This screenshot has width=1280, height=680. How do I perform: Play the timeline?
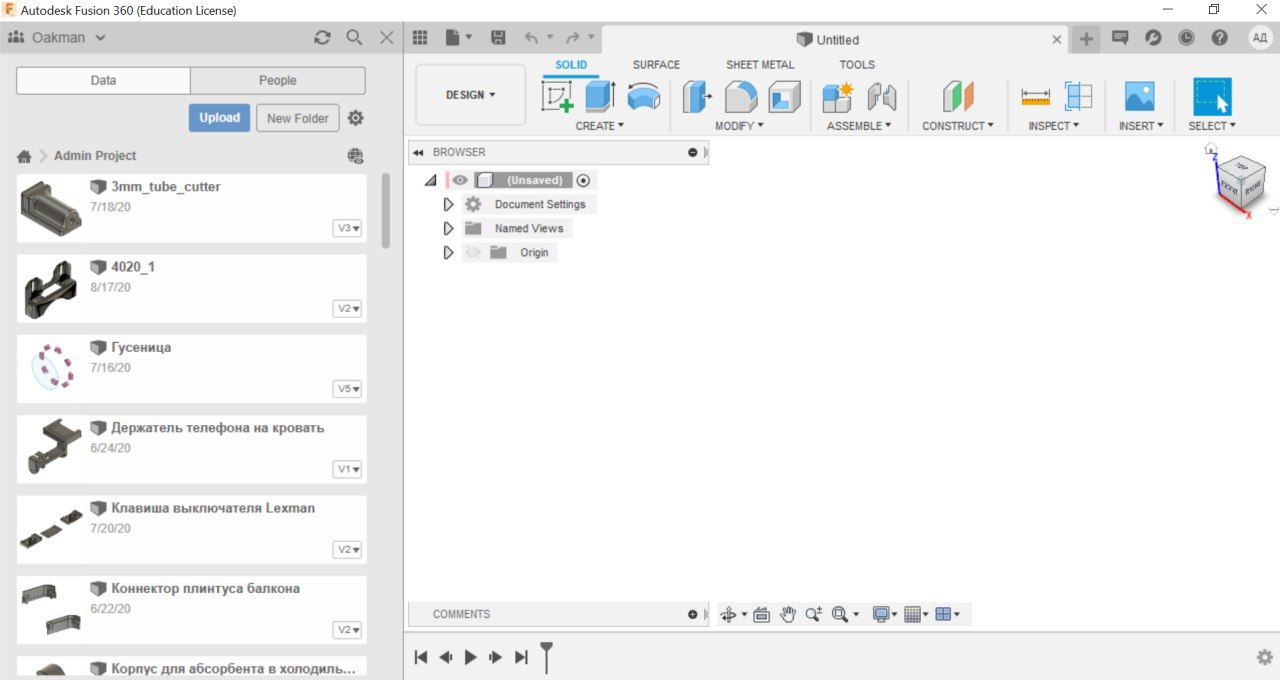point(471,657)
